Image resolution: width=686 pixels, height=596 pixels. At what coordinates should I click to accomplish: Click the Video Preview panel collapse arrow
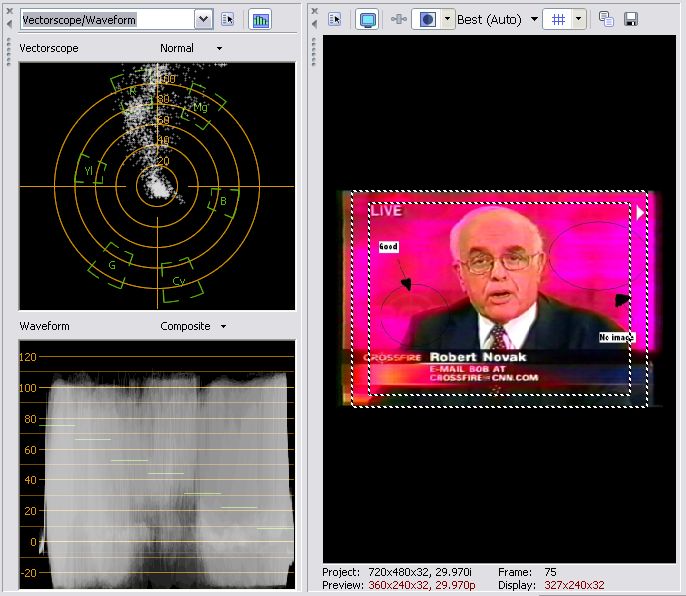coord(314,24)
